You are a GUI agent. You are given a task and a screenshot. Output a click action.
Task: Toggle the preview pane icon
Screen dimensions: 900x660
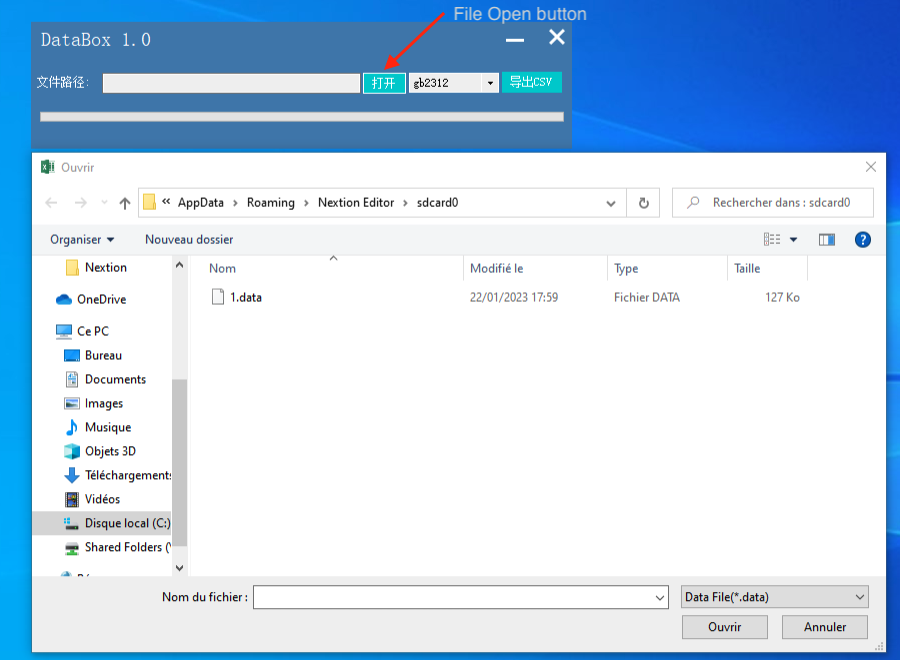(827, 239)
